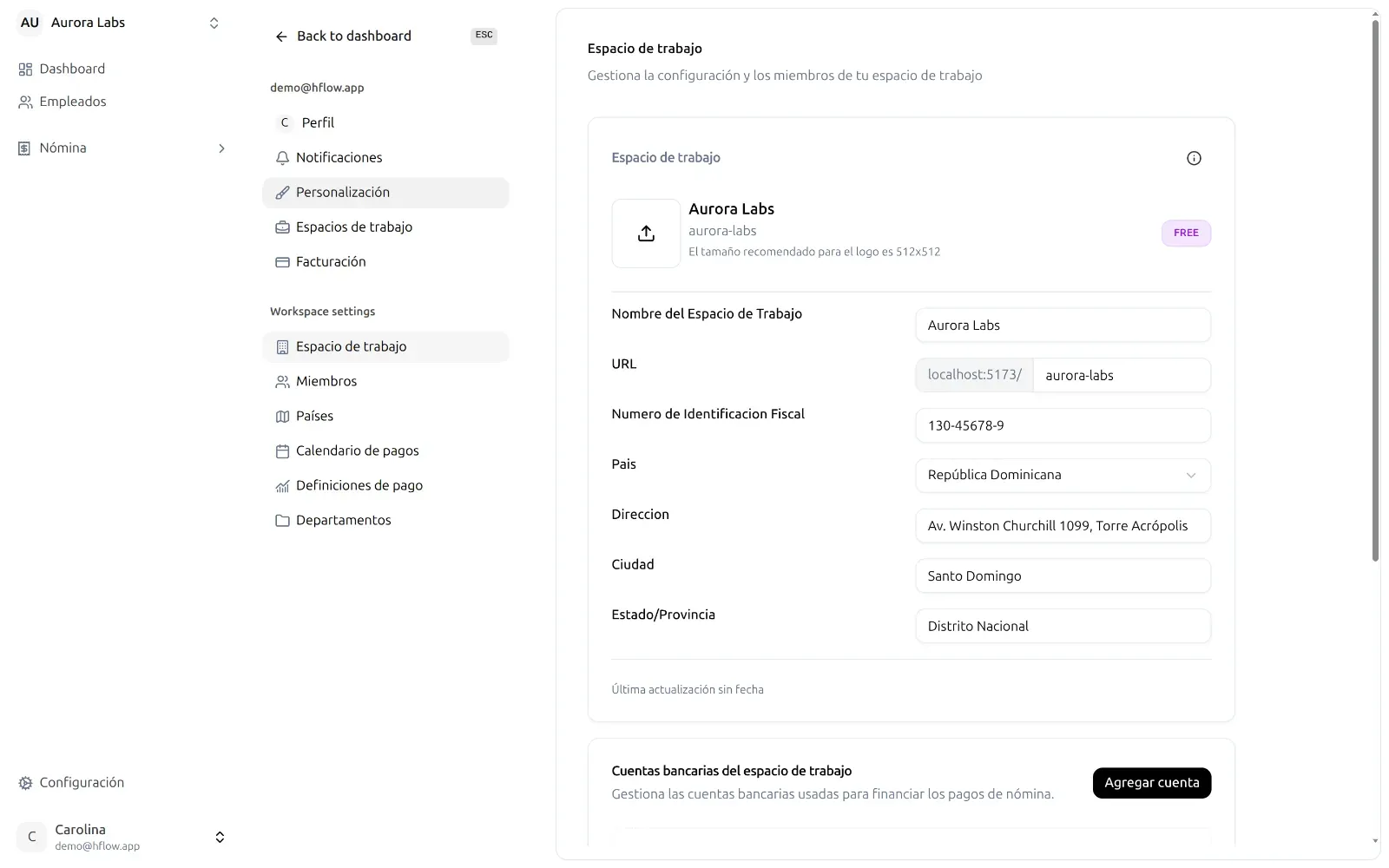Screen dimensions: 1389x868
Task: Click the Direccion input field
Action: coord(1063,526)
